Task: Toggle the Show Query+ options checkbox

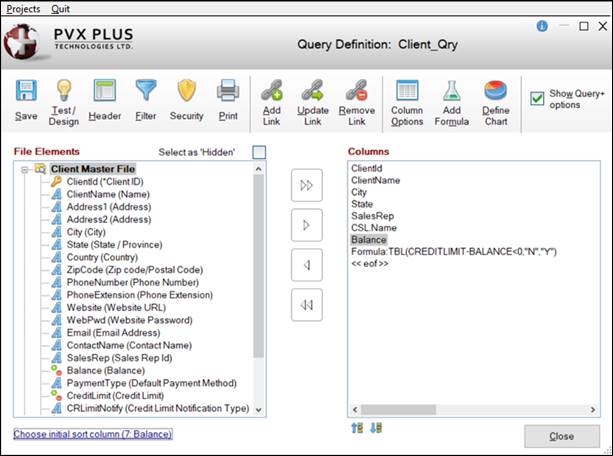Action: coord(537,99)
